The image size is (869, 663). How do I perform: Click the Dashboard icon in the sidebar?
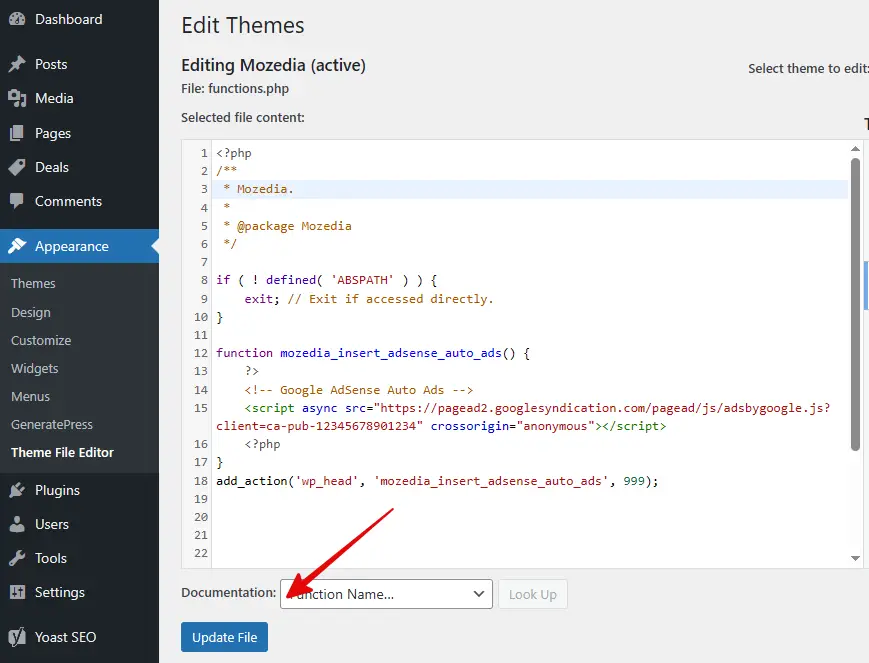[18, 18]
